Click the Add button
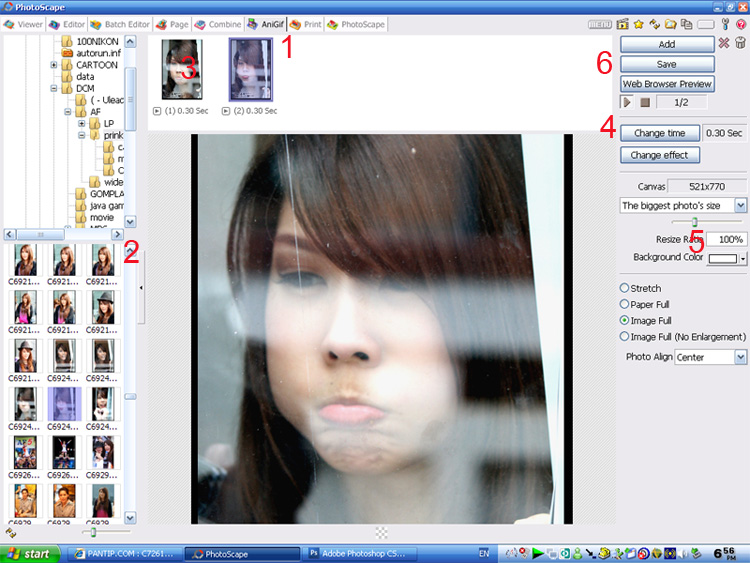This screenshot has height=563, width=750. (667, 44)
